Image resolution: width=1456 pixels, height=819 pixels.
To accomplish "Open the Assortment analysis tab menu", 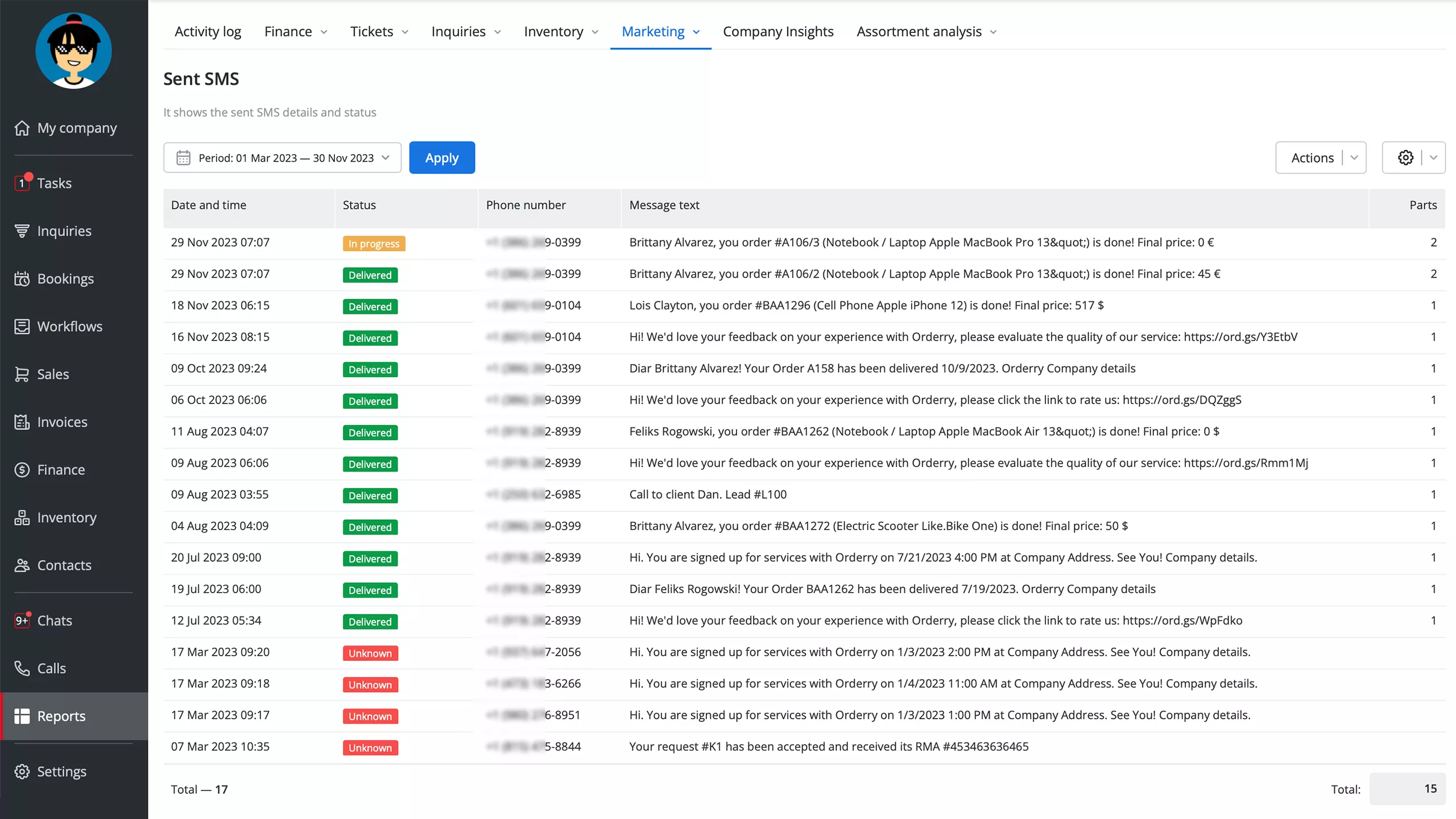I will [926, 32].
